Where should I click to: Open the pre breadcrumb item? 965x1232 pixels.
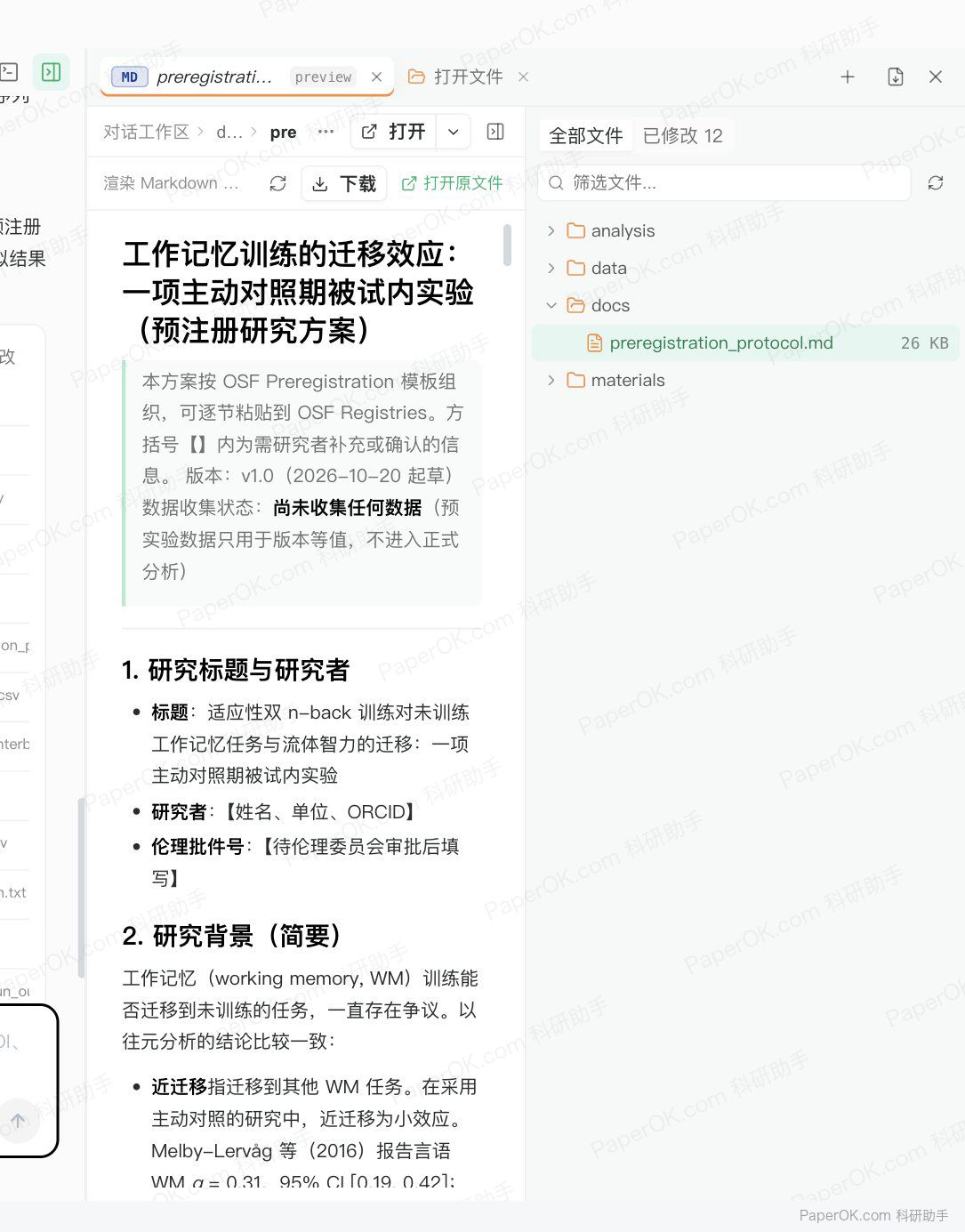pyautogui.click(x=283, y=133)
